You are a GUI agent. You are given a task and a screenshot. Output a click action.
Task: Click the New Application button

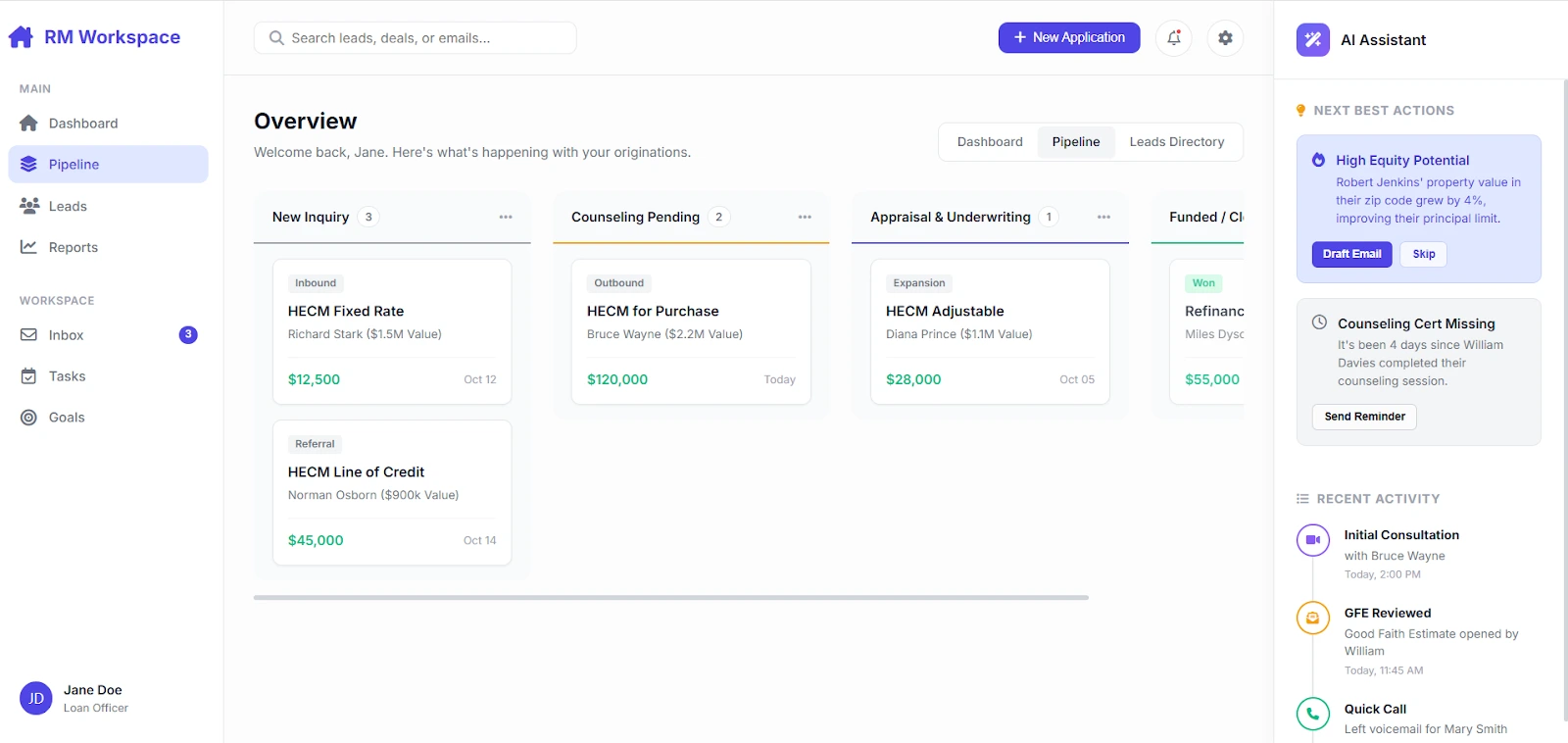click(1068, 37)
